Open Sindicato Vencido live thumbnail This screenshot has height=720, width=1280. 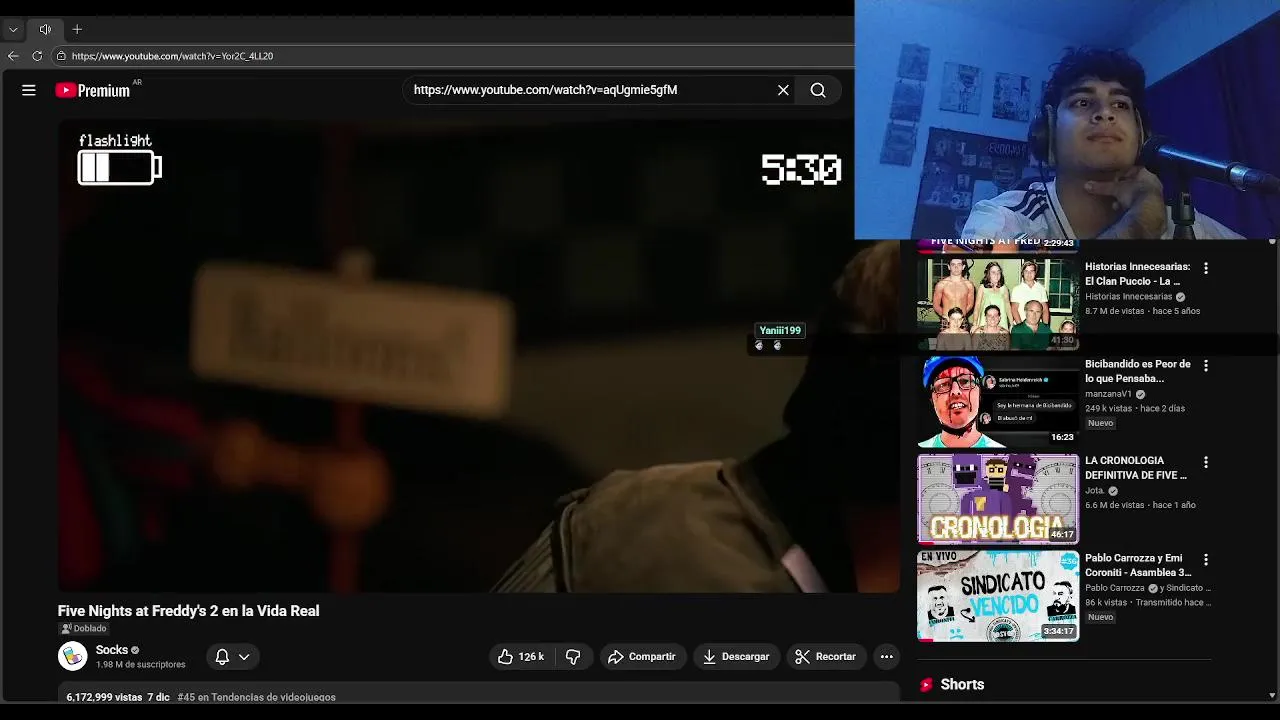point(998,595)
